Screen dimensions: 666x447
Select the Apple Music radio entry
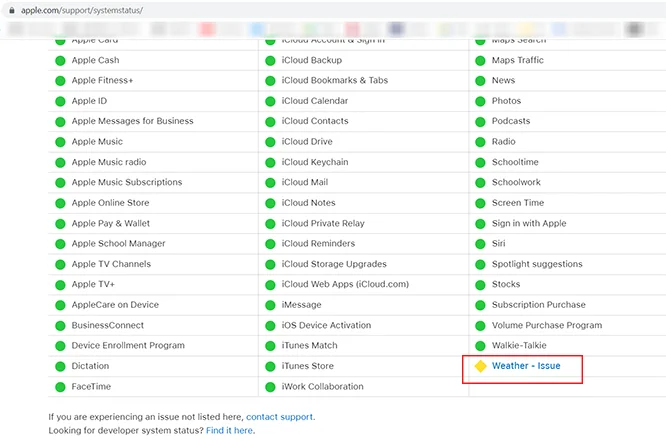109,162
